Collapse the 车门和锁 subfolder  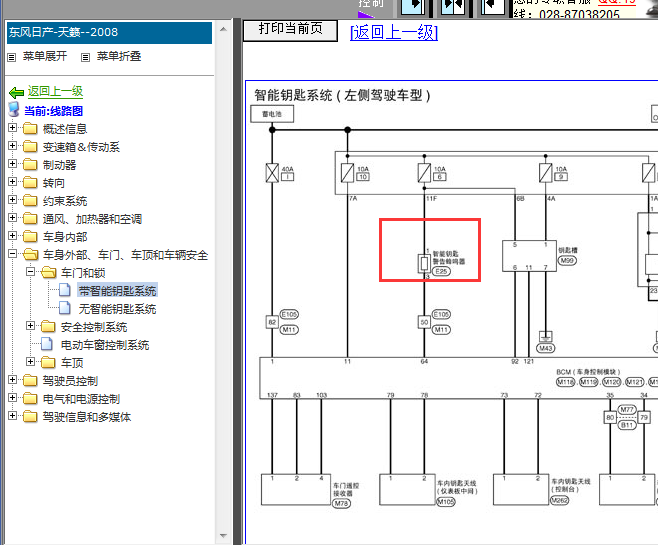click(x=31, y=272)
